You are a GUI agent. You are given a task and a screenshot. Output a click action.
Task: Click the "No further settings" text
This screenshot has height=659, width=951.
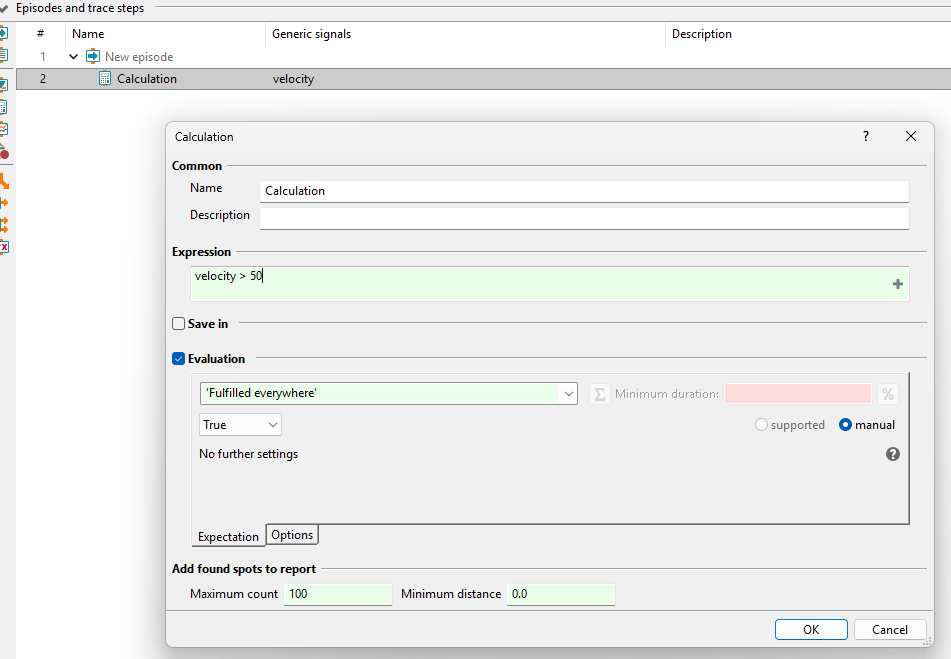tap(249, 454)
